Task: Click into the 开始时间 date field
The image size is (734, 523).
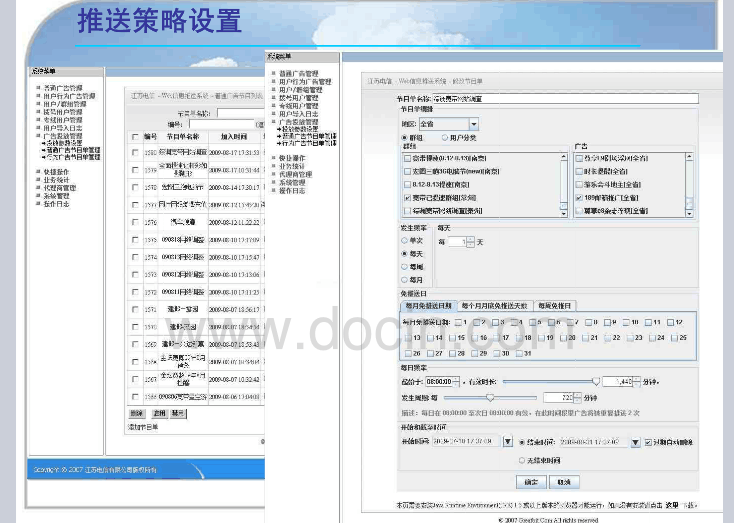Action: [x=467, y=442]
